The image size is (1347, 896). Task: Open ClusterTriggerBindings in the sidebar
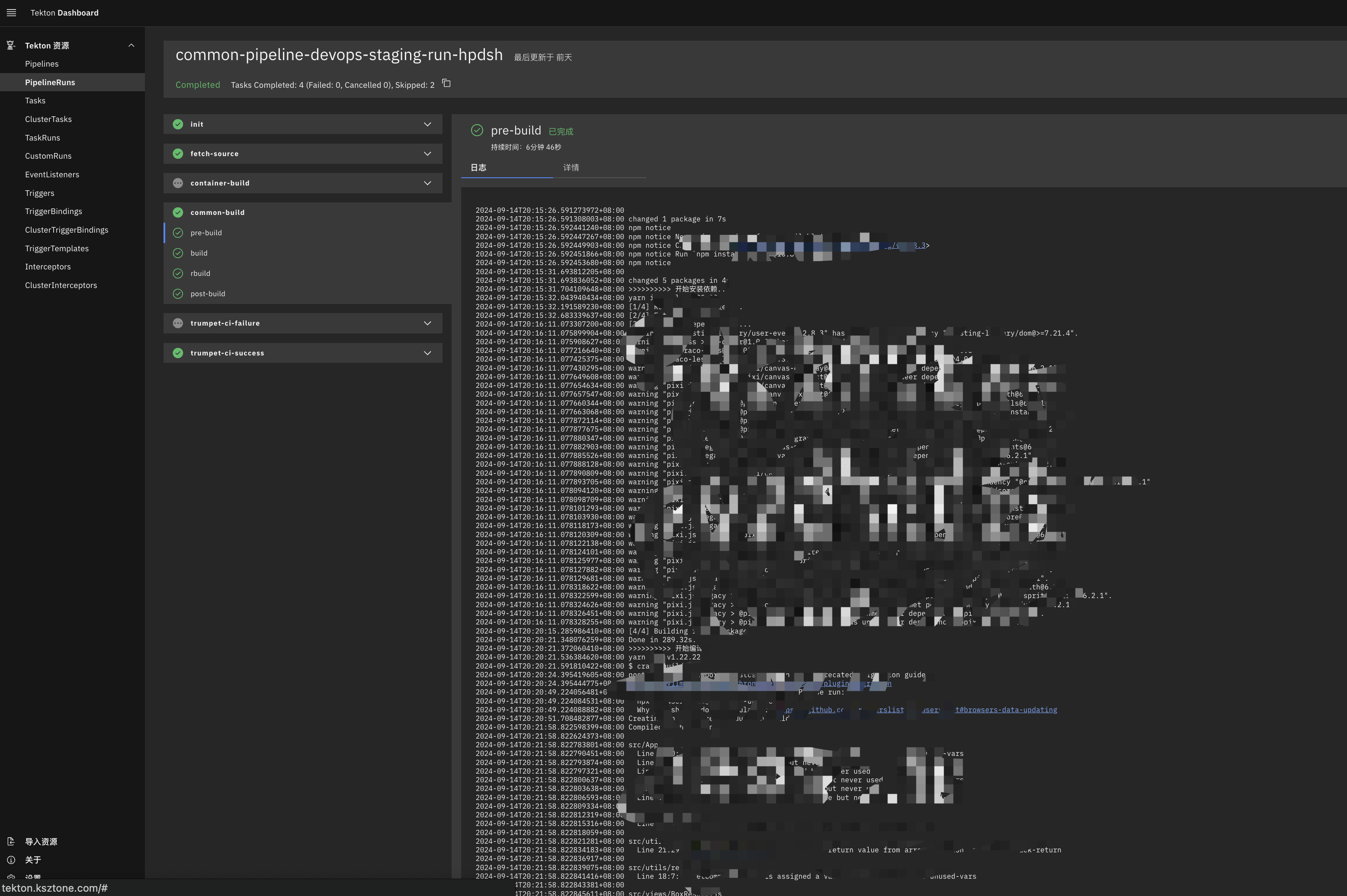[x=73, y=230]
